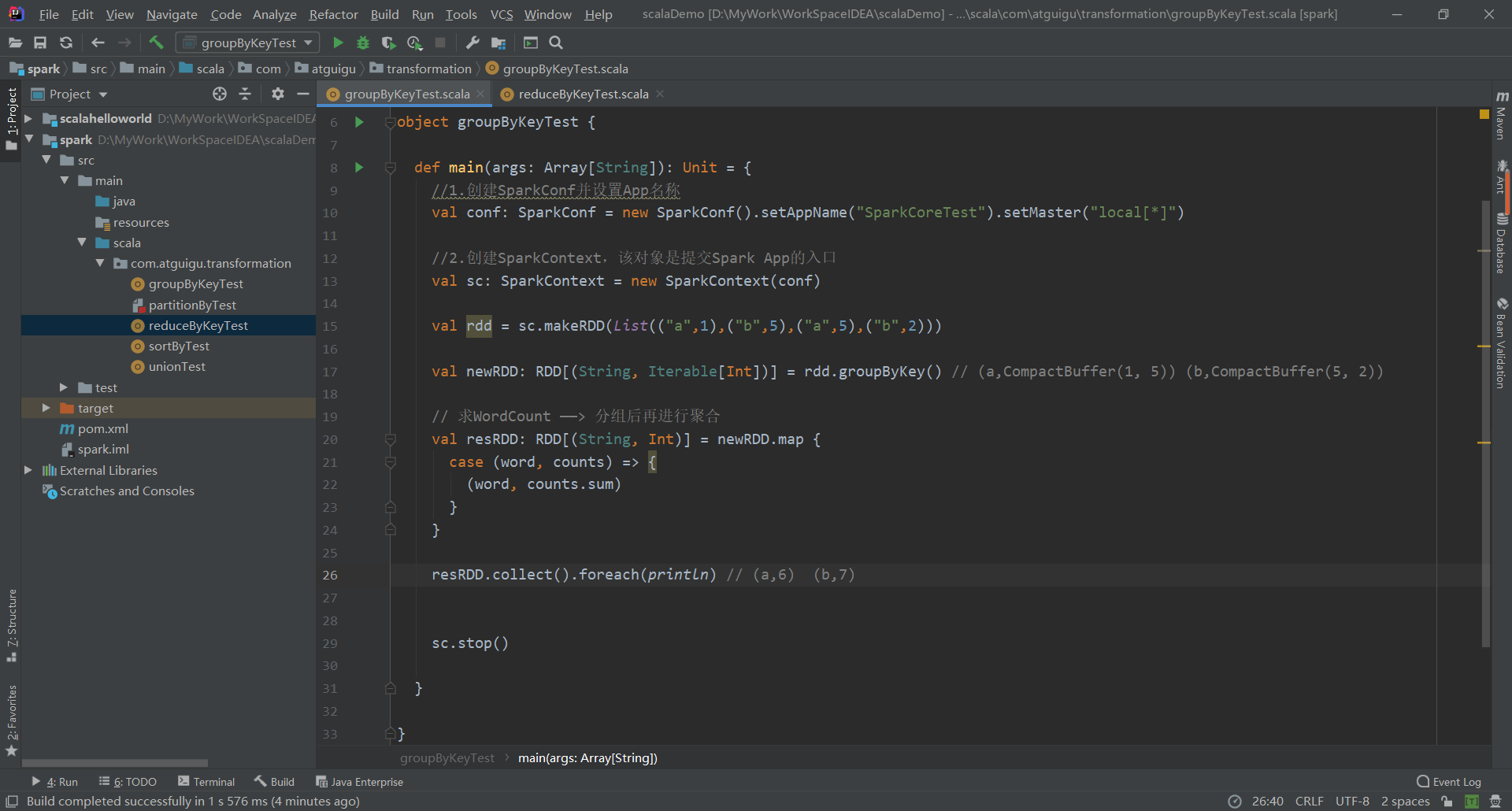The image size is (1512, 811).
Task: Click the Java Enterprise button at the bottom
Action: 359,781
